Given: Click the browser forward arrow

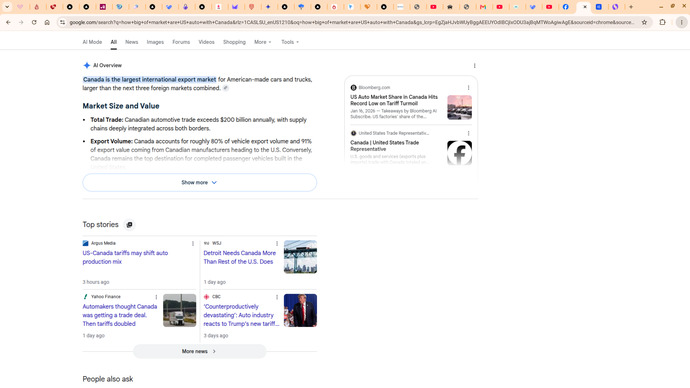Looking at the screenshot, I should coord(21,22).
